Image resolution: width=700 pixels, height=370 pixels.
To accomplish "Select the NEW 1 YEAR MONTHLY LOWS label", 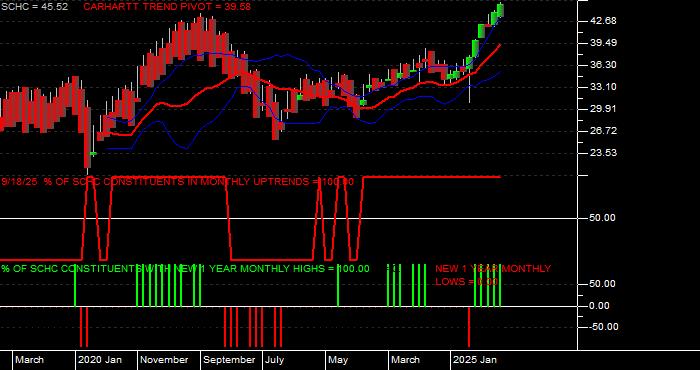I will [x=493, y=275].
